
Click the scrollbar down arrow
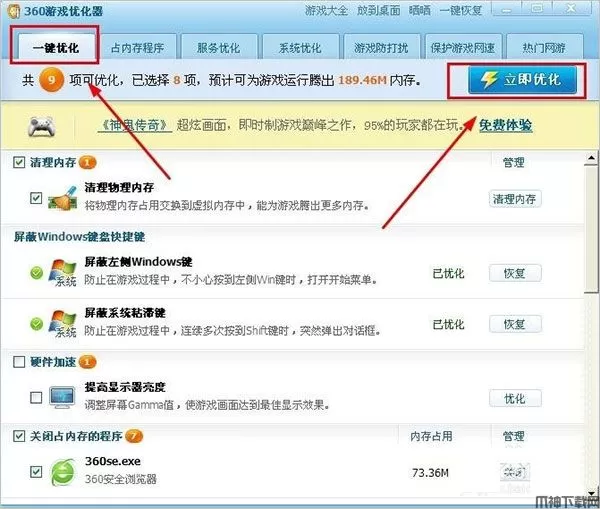pyautogui.click(x=592, y=493)
